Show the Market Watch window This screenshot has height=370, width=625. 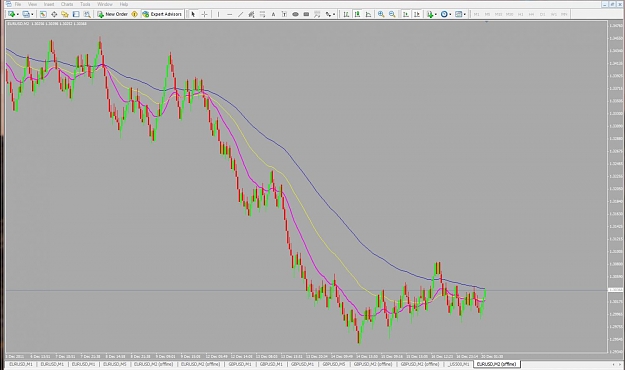43,14
